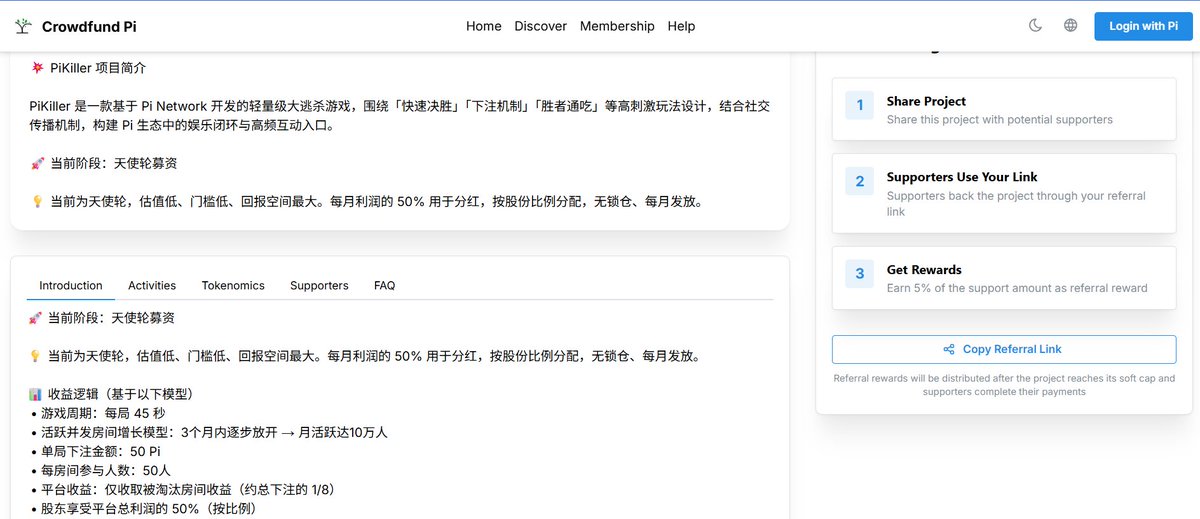Click the 'PiKiller 项目简介' heading
The height and width of the screenshot is (519, 1200).
tap(97, 68)
